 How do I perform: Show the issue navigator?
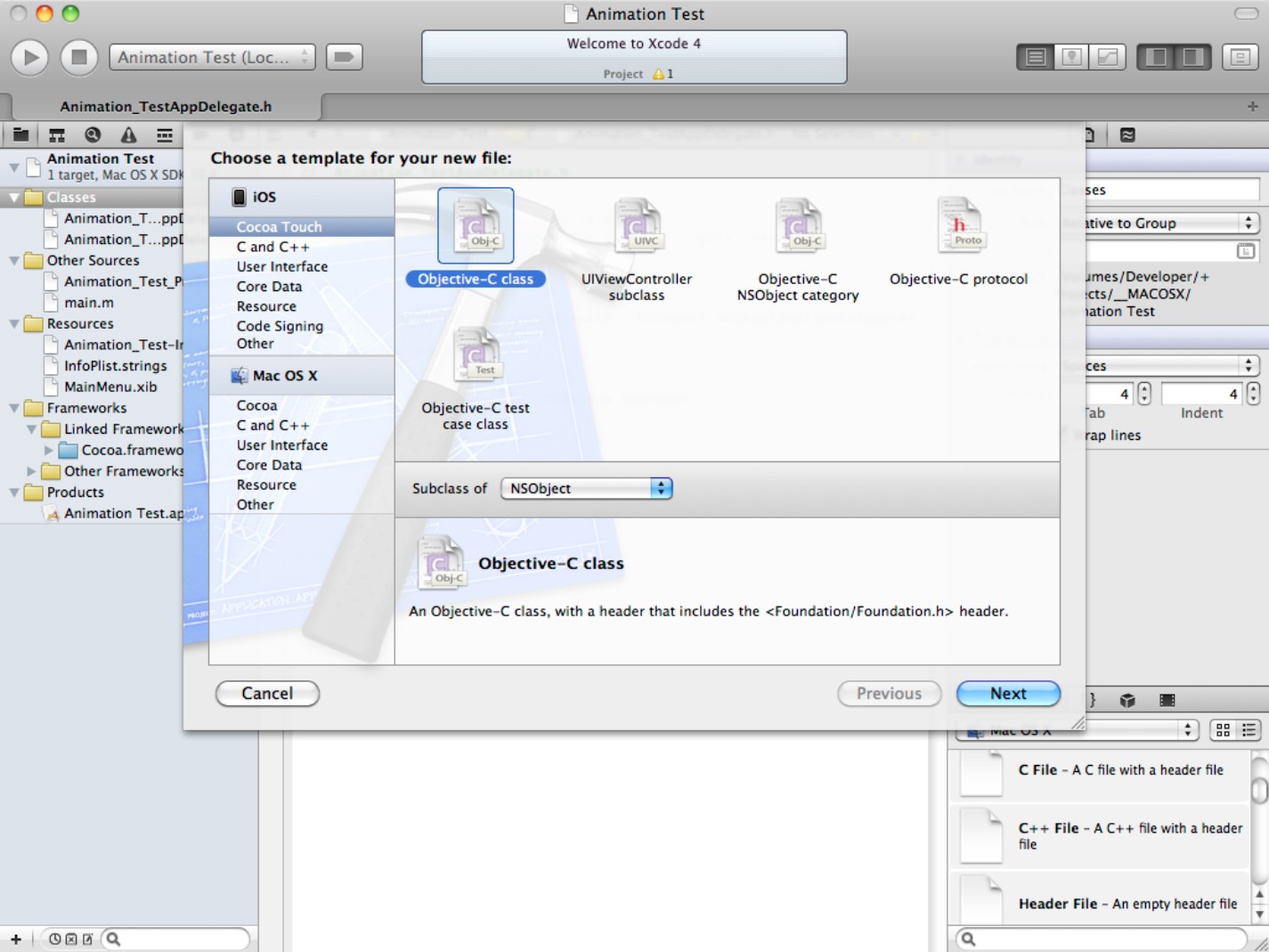click(x=129, y=134)
